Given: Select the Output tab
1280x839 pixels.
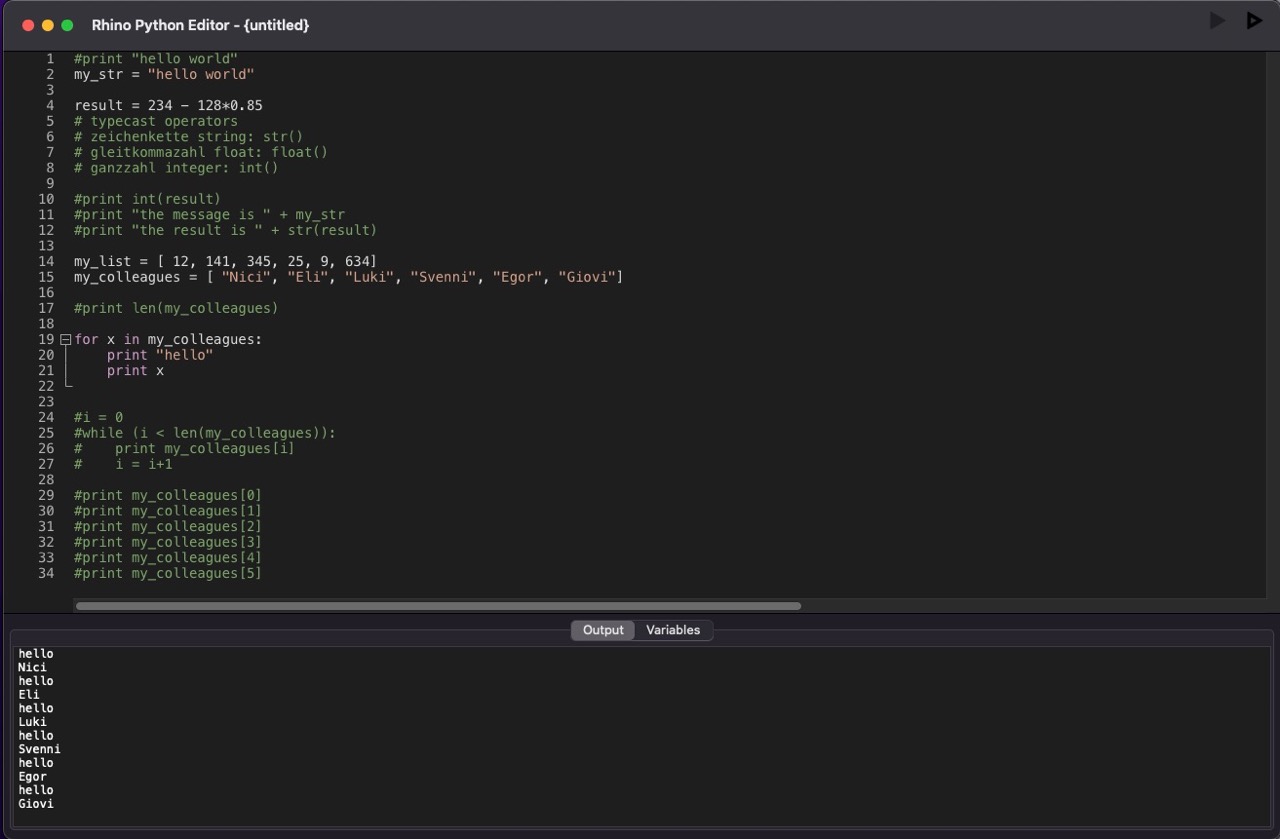Looking at the screenshot, I should 602,630.
